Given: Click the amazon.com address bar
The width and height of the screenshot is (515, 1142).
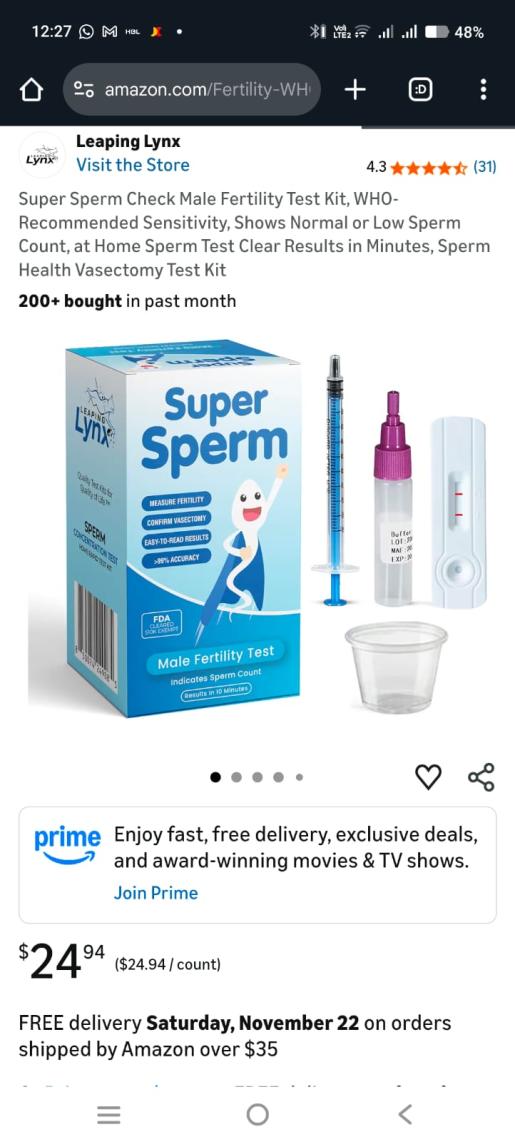Looking at the screenshot, I should 192,90.
